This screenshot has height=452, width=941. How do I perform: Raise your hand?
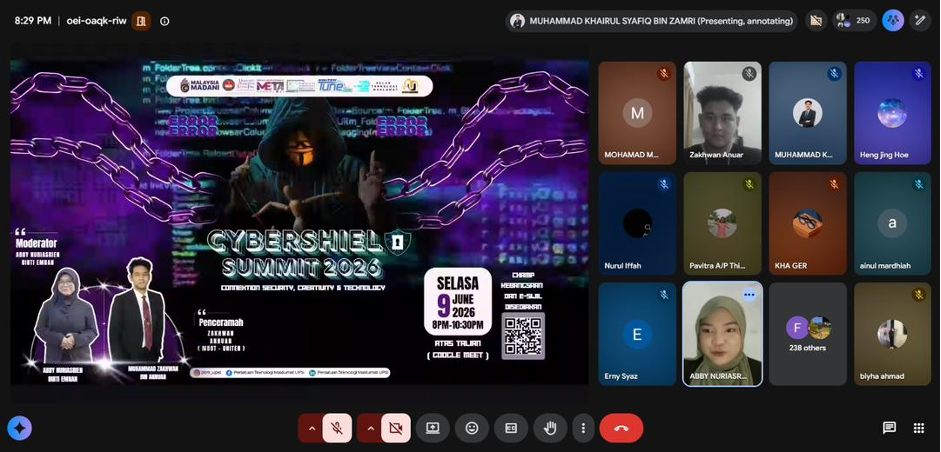click(550, 428)
